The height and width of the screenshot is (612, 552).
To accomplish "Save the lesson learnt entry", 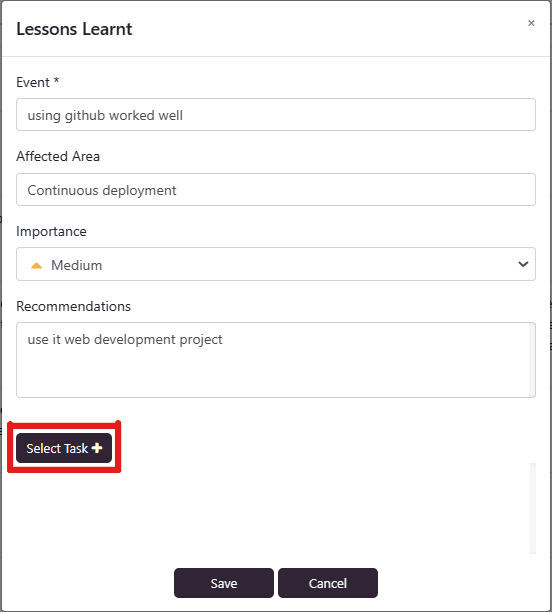I will pos(224,583).
